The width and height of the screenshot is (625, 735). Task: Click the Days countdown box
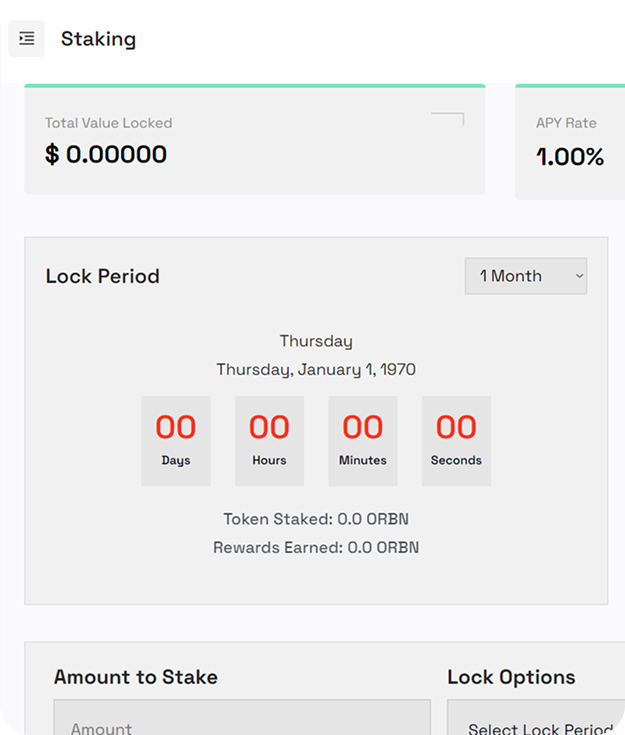tap(176, 441)
